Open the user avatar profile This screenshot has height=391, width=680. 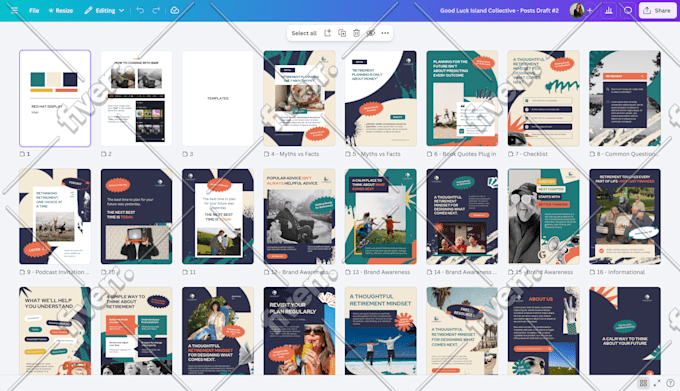pyautogui.click(x=576, y=10)
